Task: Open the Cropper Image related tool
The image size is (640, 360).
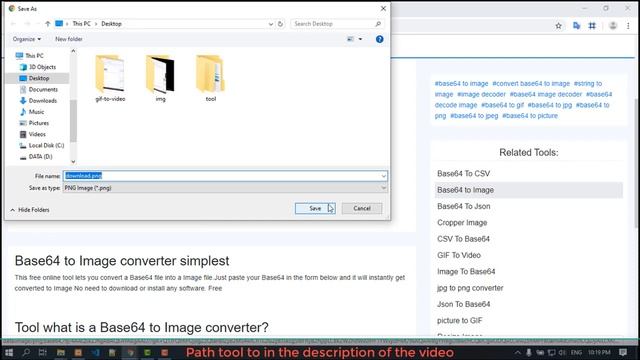Action: tap(462, 223)
